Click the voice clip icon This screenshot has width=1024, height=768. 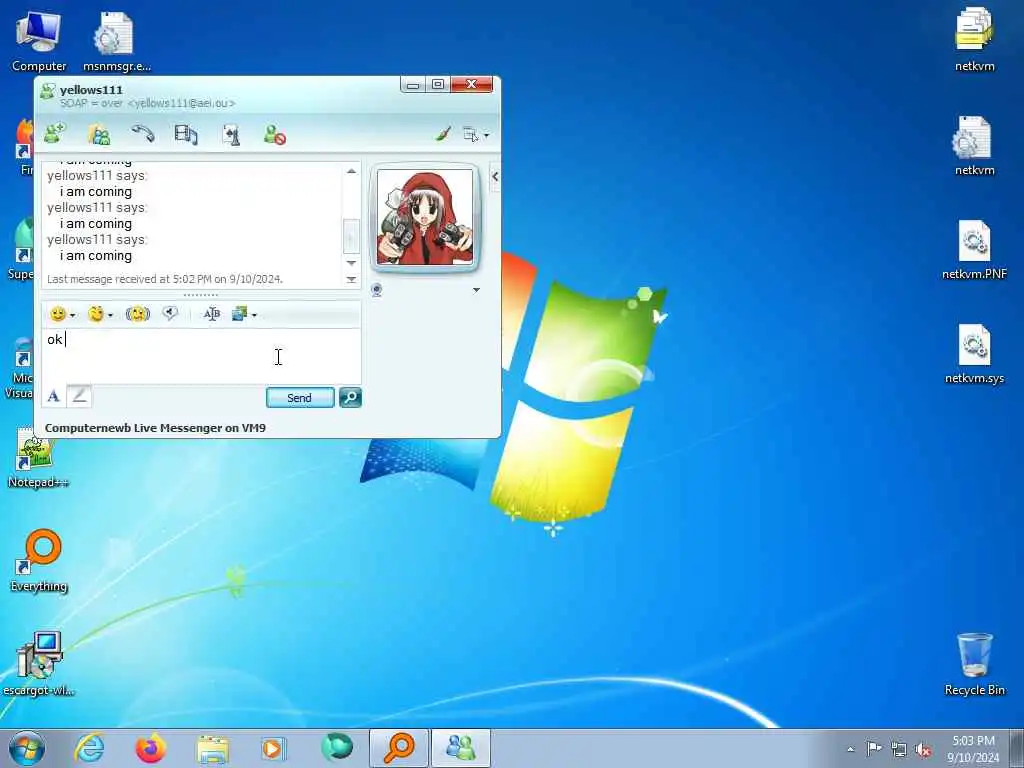(x=170, y=314)
